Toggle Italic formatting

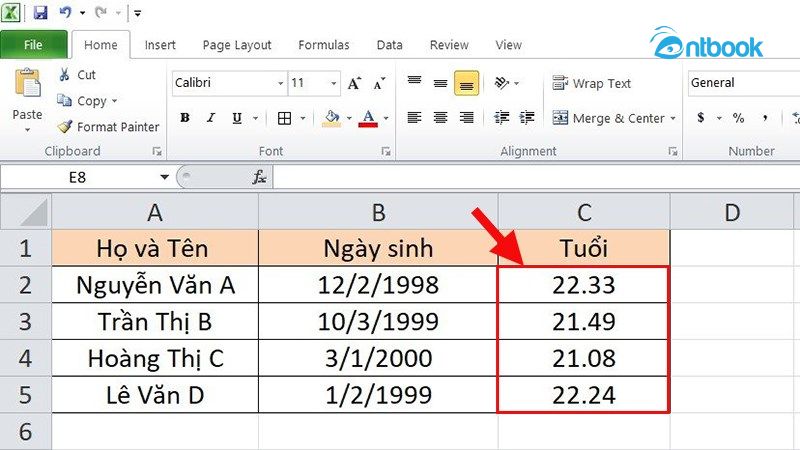(211, 118)
